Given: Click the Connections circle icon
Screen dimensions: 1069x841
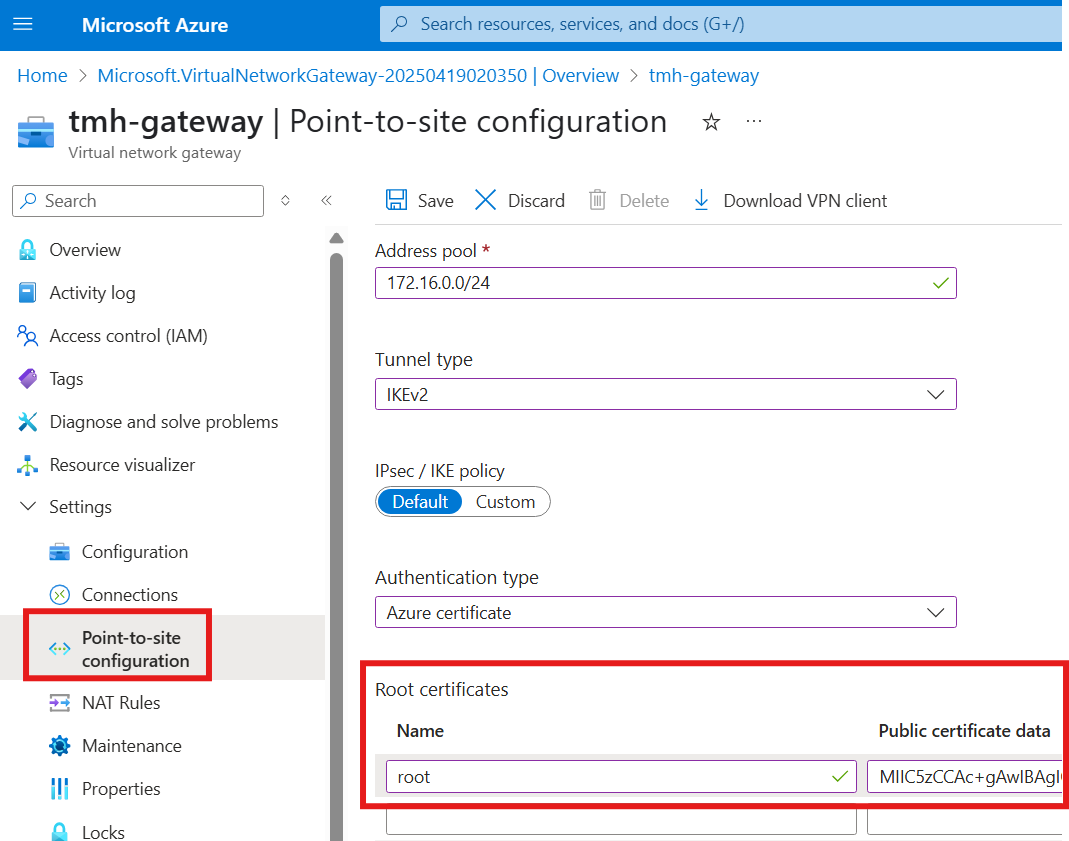Looking at the screenshot, I should 60,594.
